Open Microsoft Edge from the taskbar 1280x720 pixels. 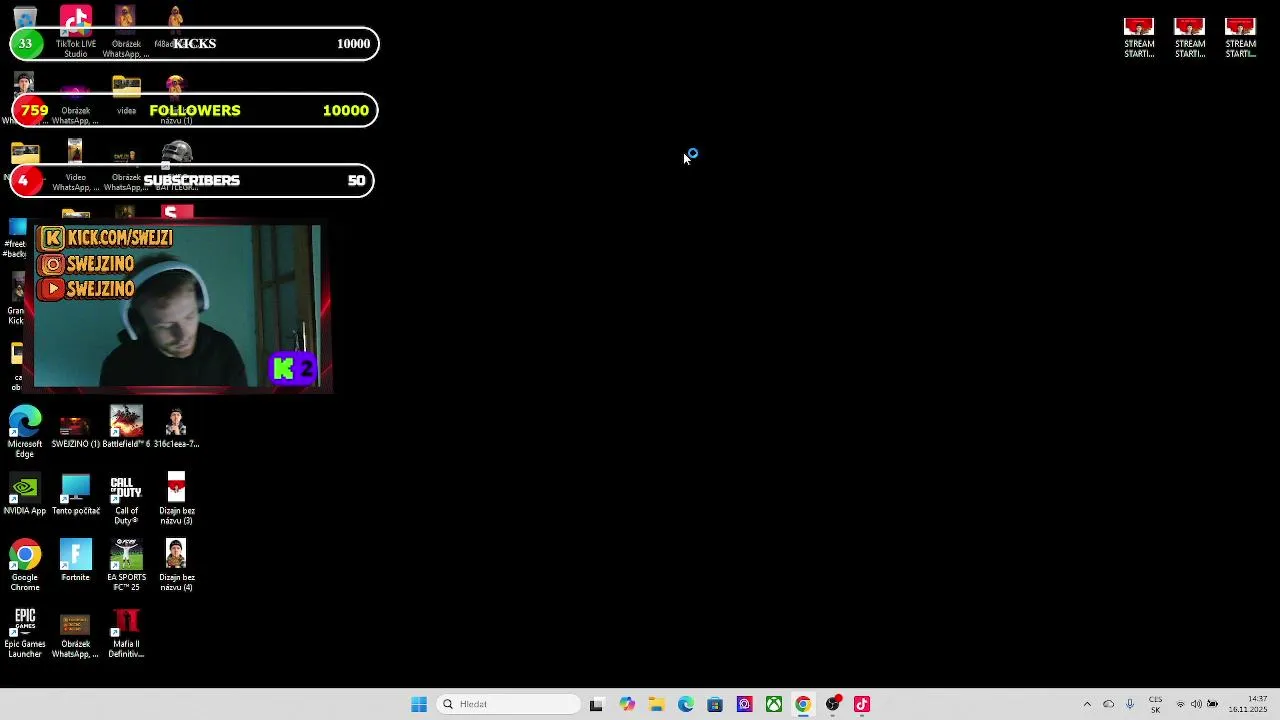[685, 704]
